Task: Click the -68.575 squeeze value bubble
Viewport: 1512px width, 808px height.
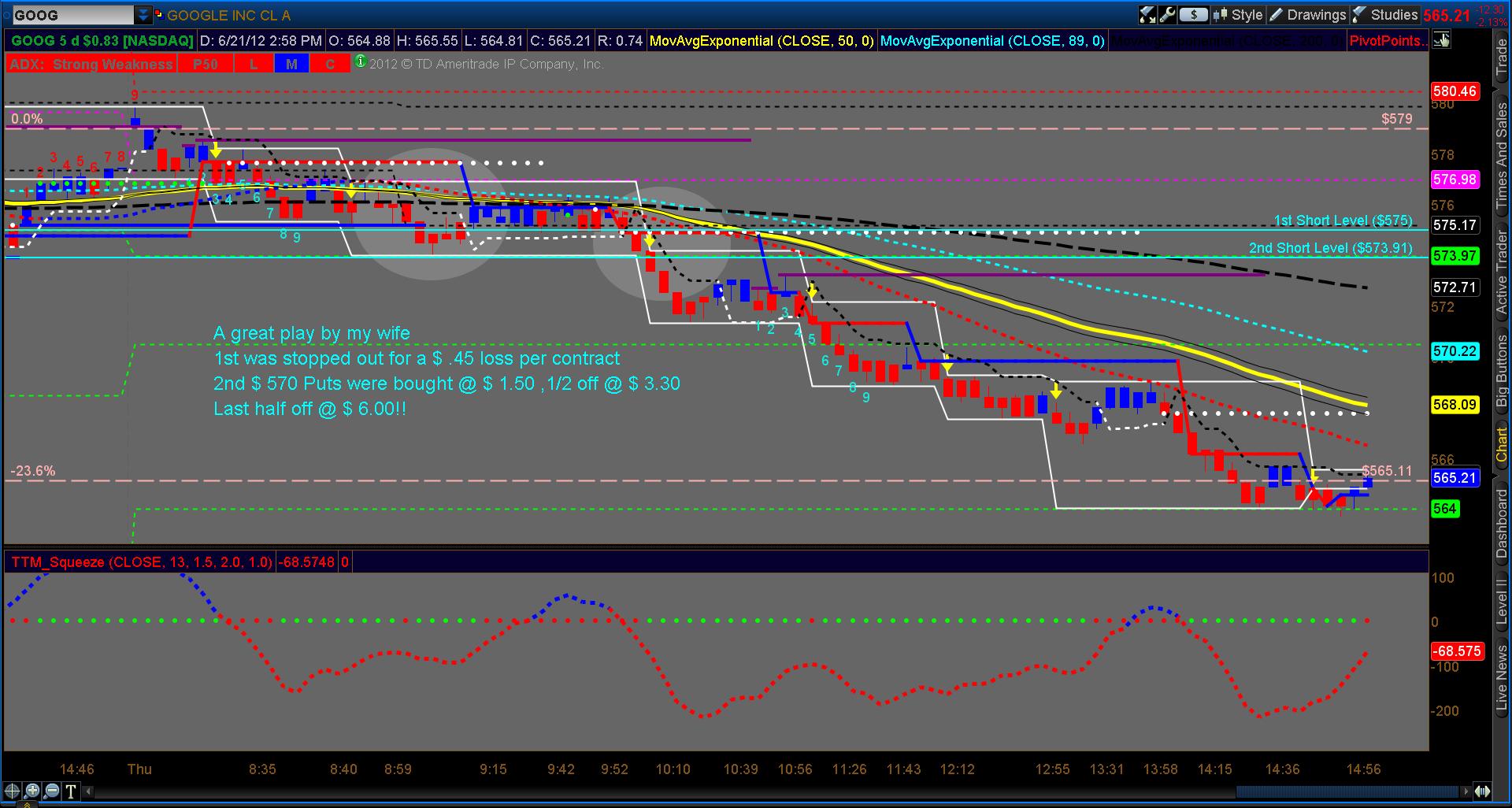Action: [x=1457, y=651]
